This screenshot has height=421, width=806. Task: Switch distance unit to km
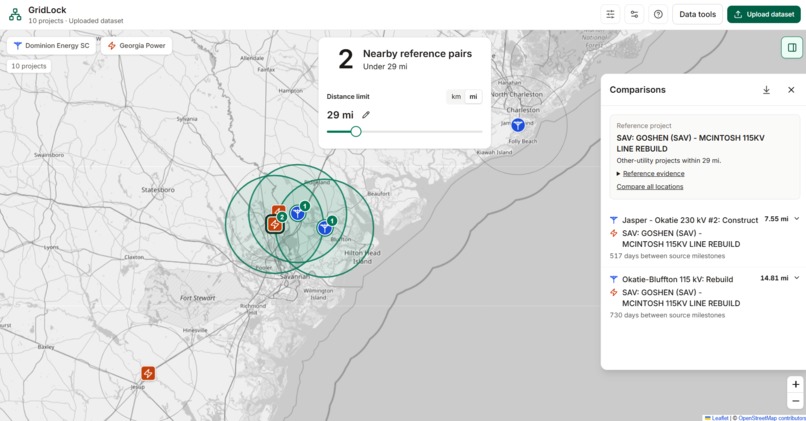point(456,97)
